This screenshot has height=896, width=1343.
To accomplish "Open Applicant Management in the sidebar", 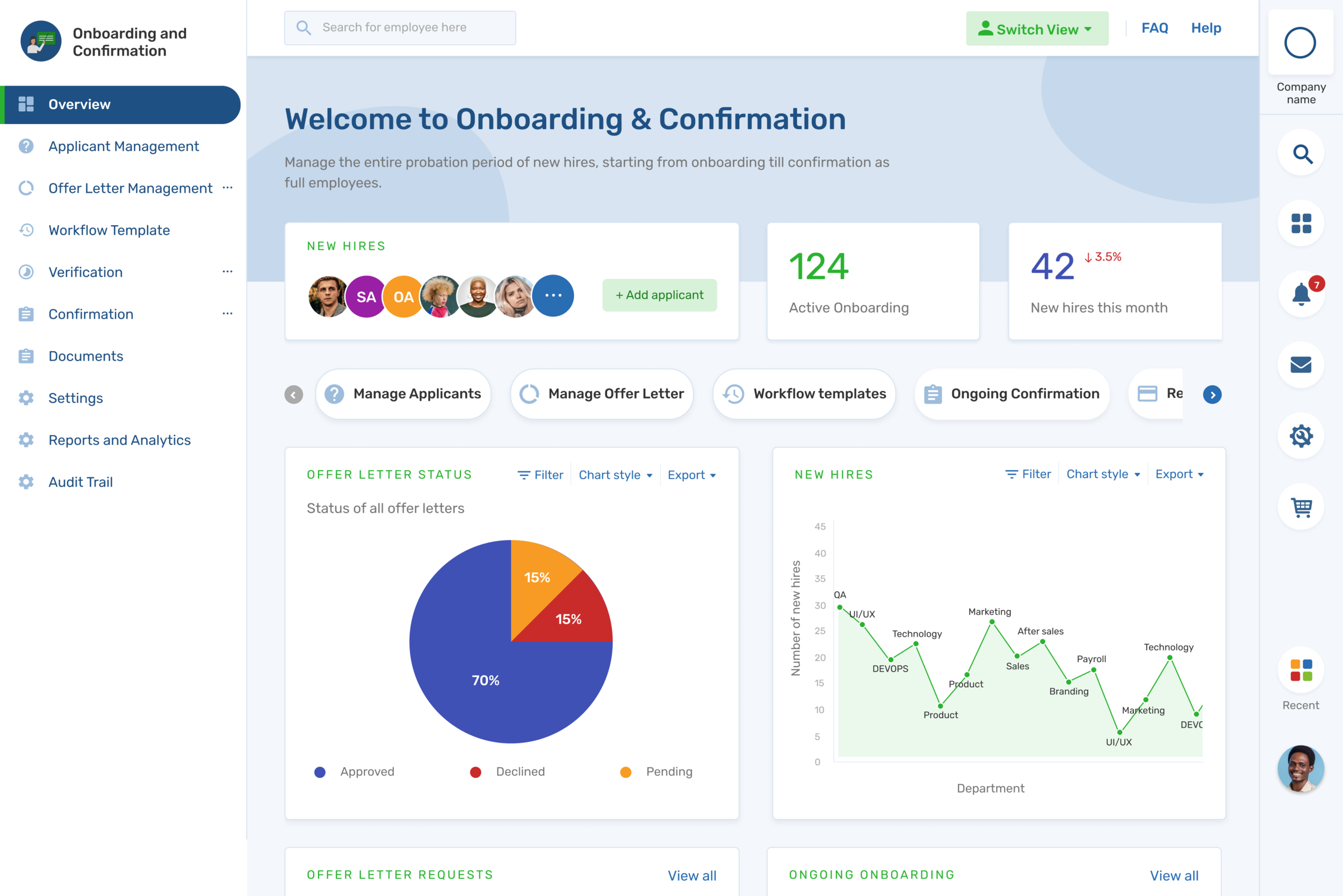I will click(124, 146).
